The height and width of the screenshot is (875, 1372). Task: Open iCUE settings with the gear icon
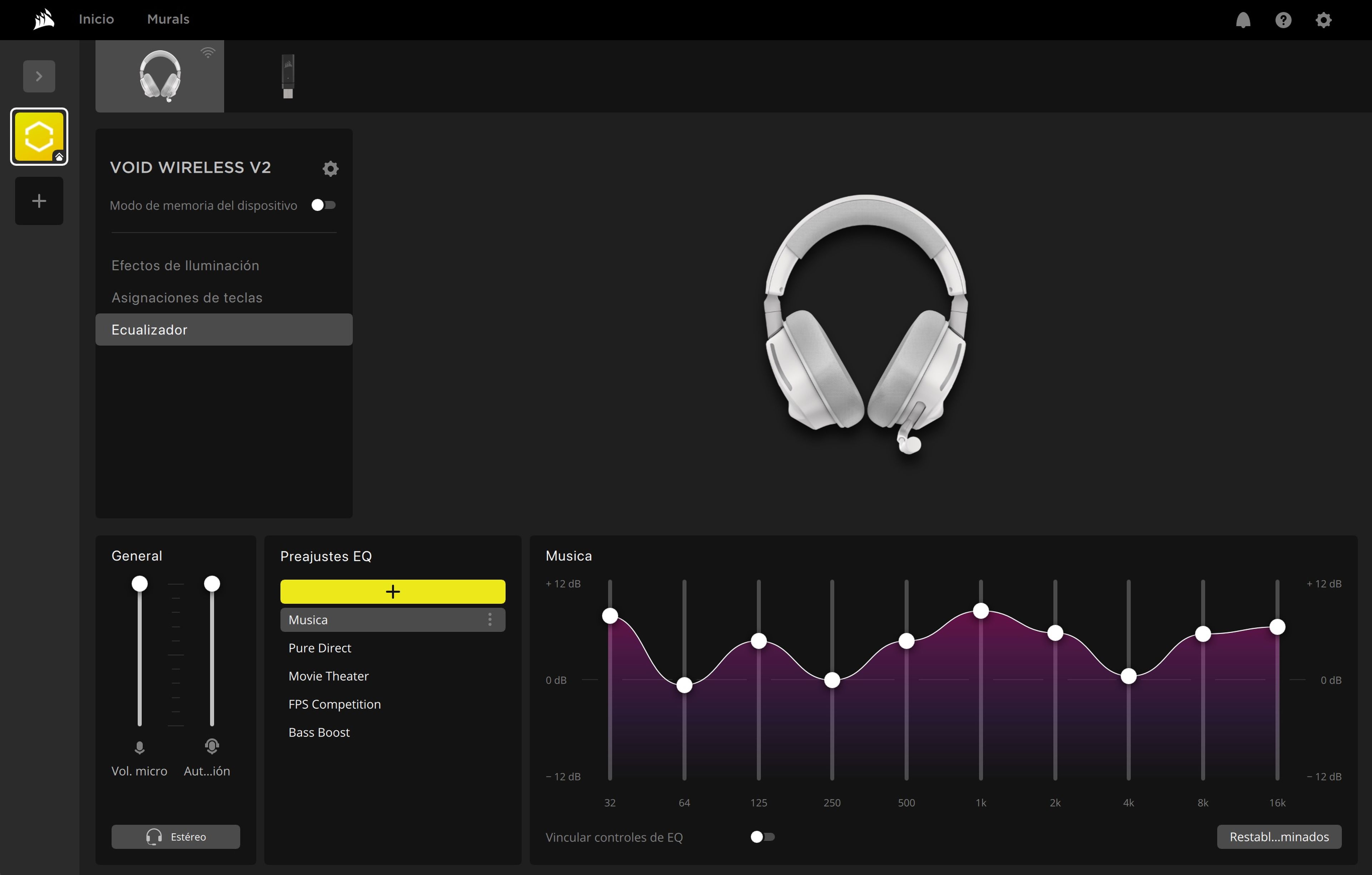pos(1323,20)
